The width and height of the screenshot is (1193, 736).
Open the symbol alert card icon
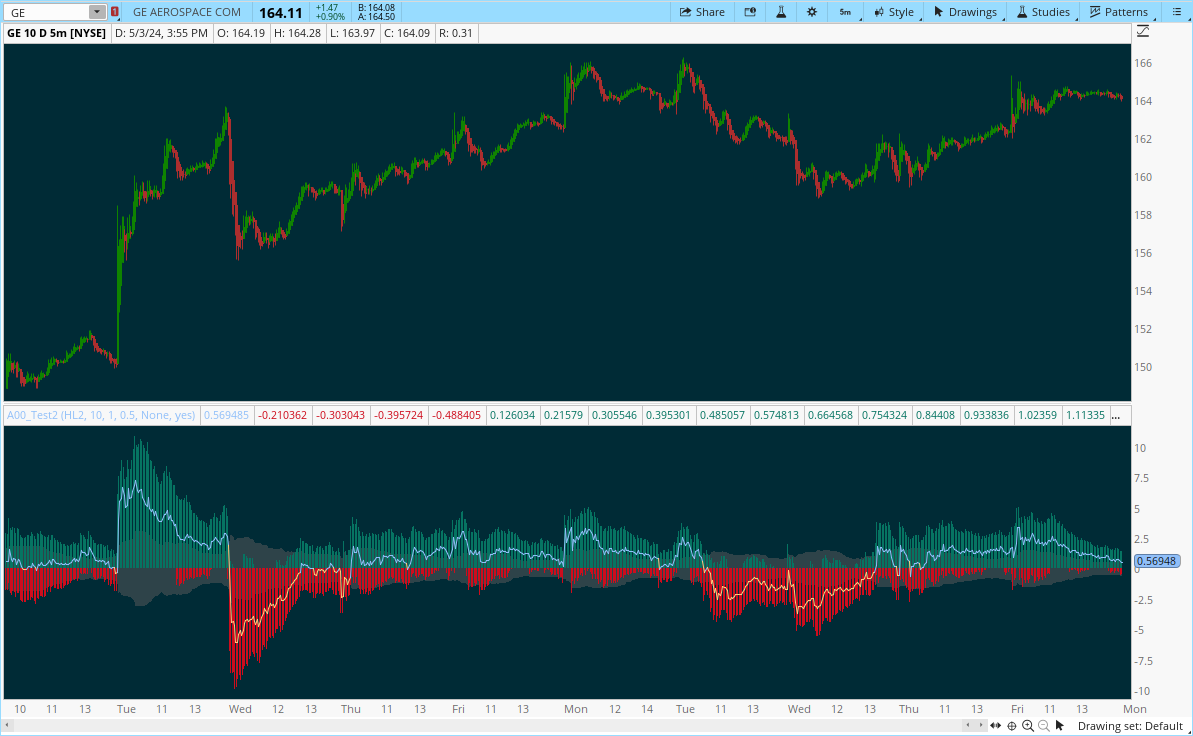point(750,12)
